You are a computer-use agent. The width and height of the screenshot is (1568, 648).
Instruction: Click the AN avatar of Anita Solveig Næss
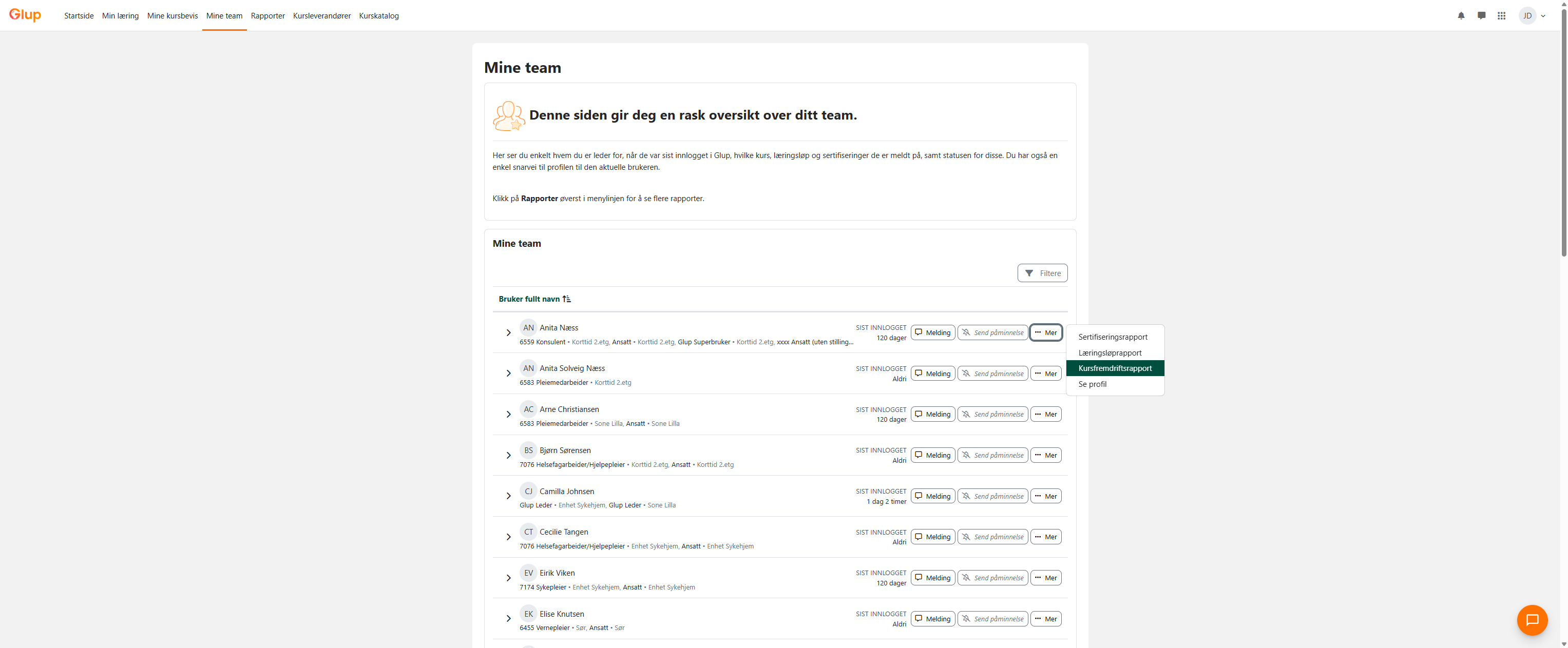coord(528,368)
